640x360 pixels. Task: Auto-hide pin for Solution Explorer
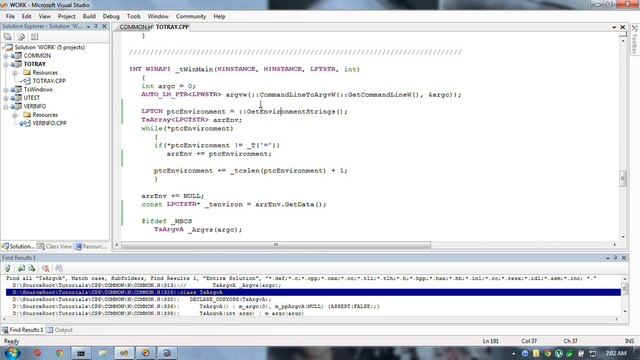tap(96, 27)
